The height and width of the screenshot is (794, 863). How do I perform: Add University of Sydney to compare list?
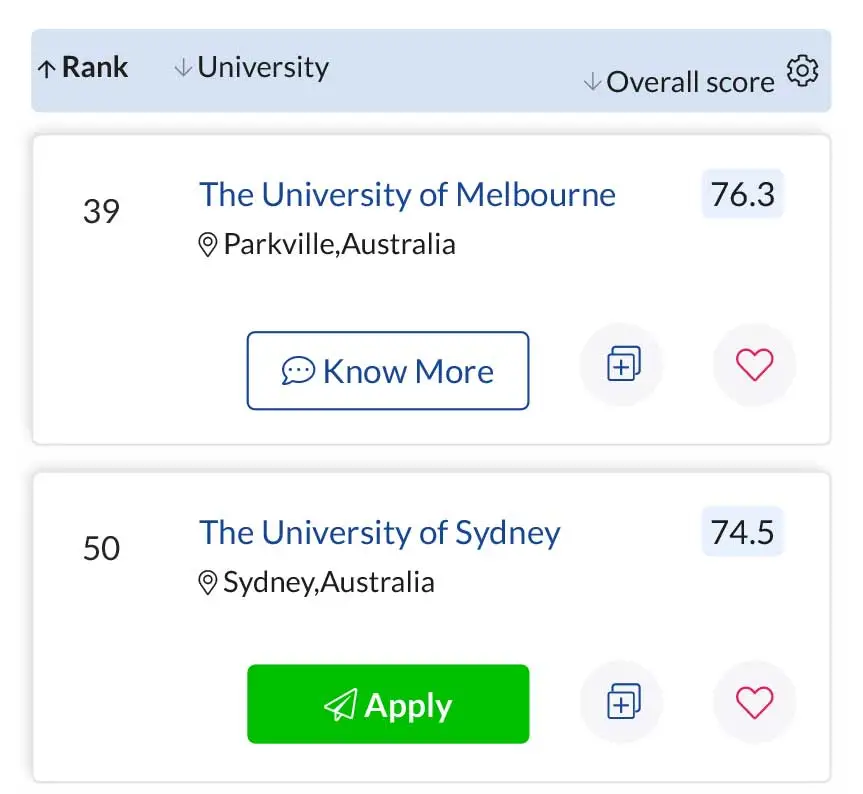622,702
